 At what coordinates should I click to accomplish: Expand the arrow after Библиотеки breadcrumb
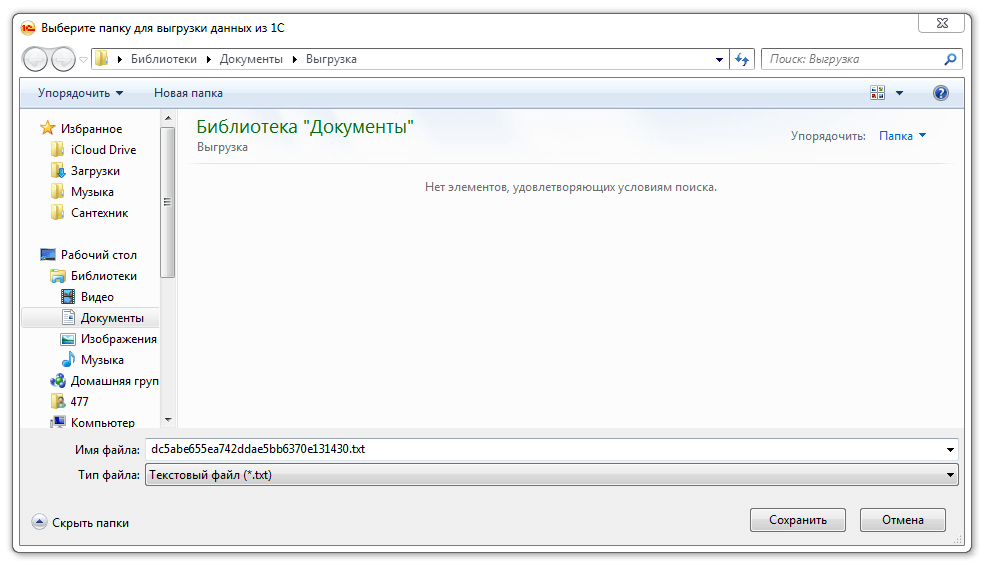208,59
